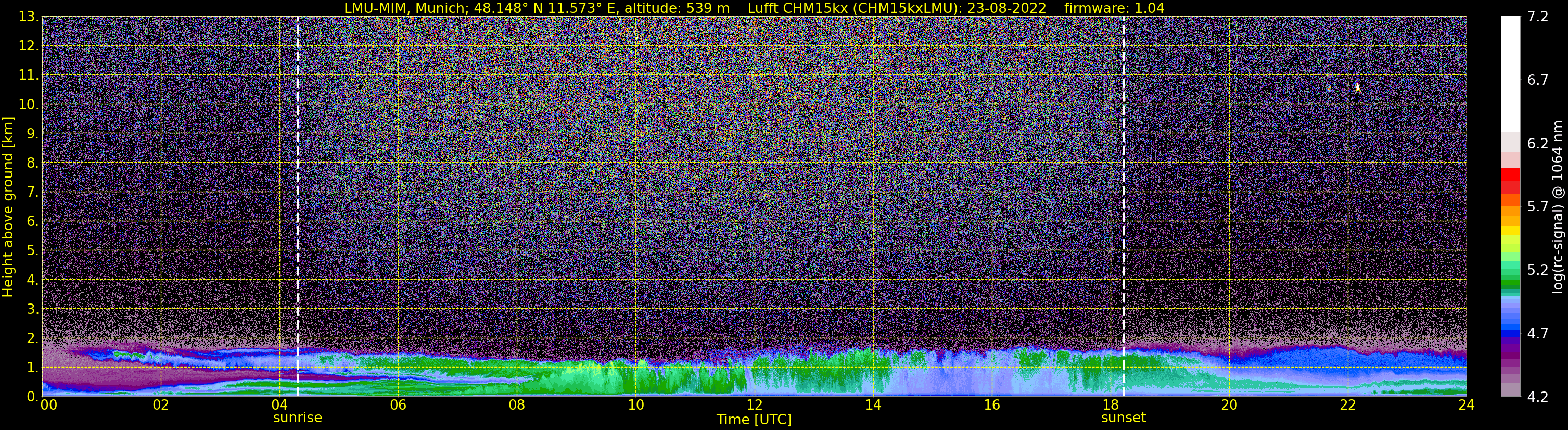1568x430 pixels.
Task: Click the 'sunset' label below the time axis
Action: (1124, 418)
